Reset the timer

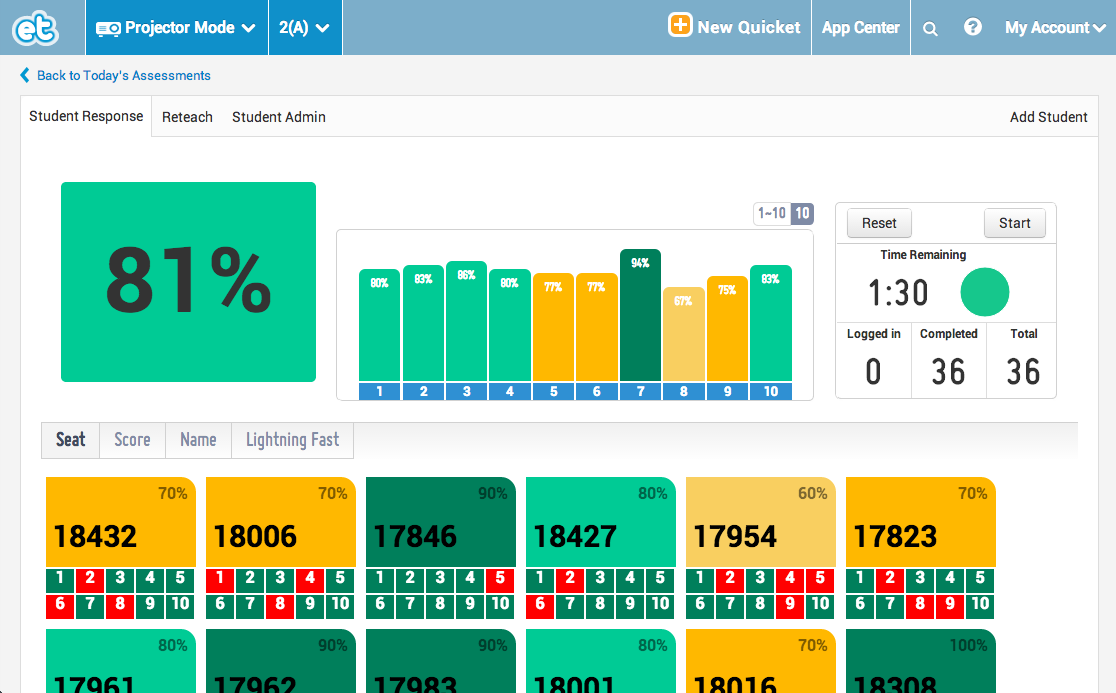[x=879, y=223]
